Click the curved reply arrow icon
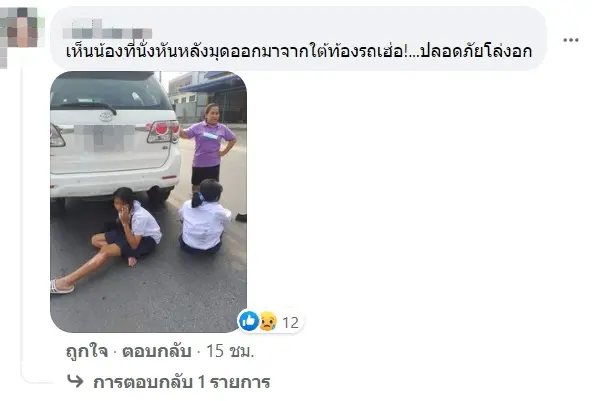 click(75, 381)
